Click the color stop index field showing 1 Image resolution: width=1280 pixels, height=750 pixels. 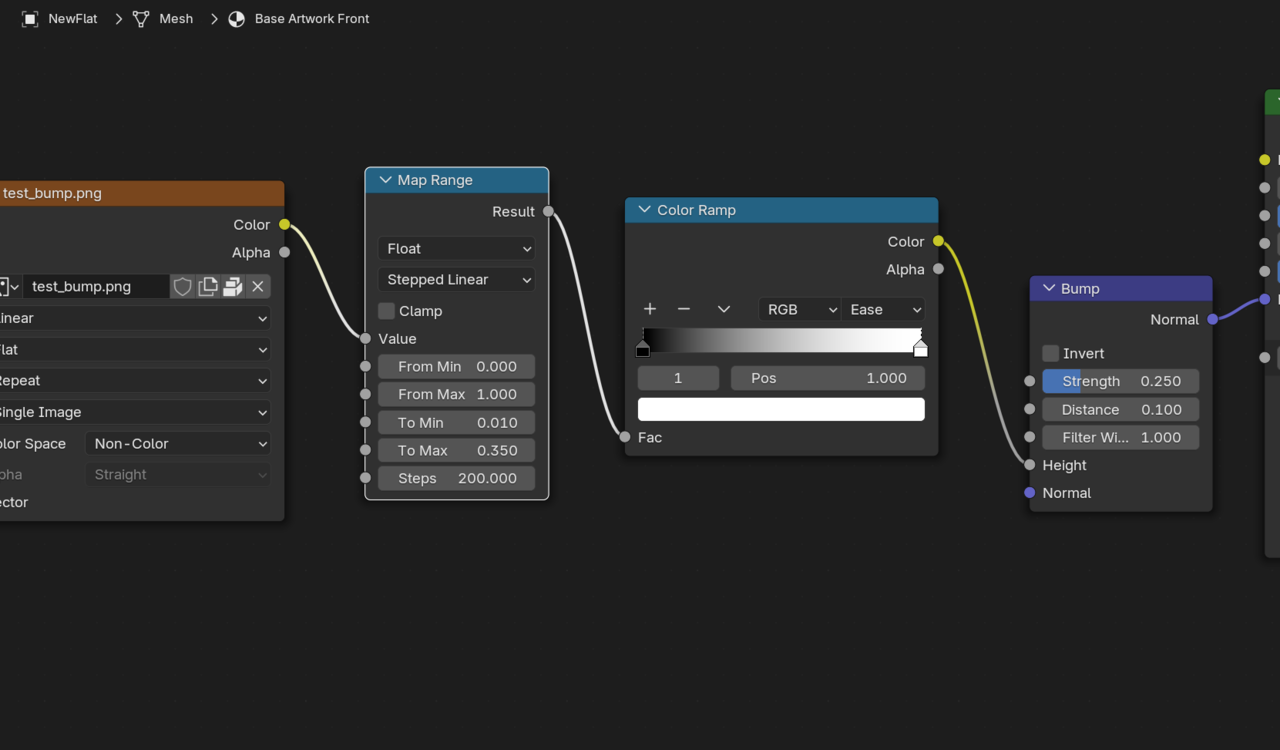pyautogui.click(x=678, y=378)
